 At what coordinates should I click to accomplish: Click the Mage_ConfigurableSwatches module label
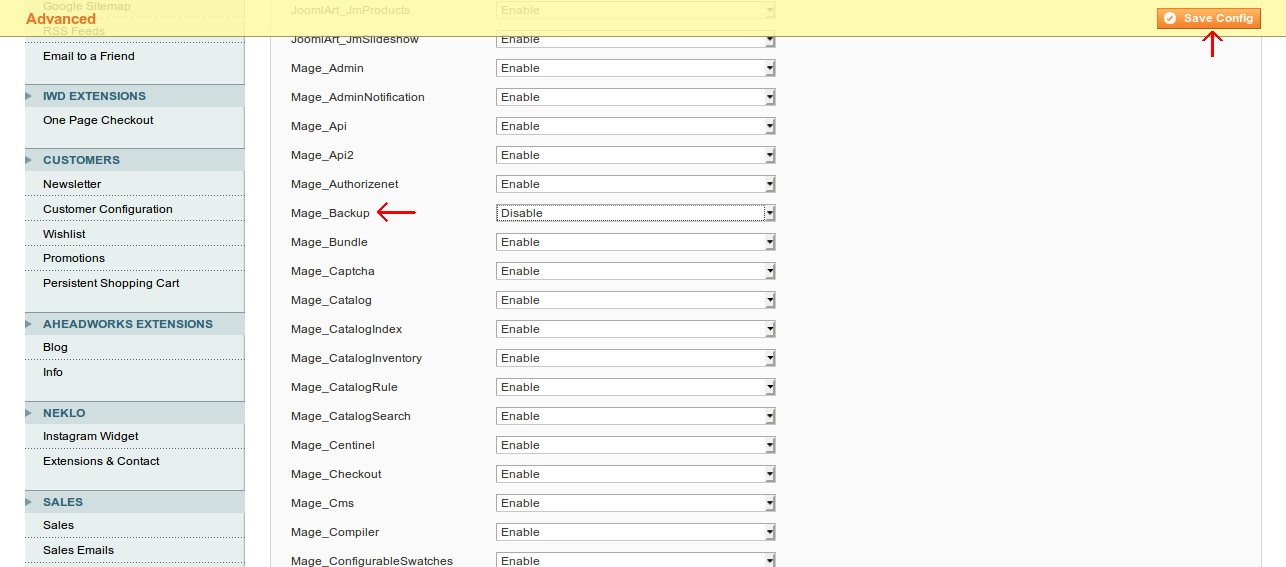(372, 561)
